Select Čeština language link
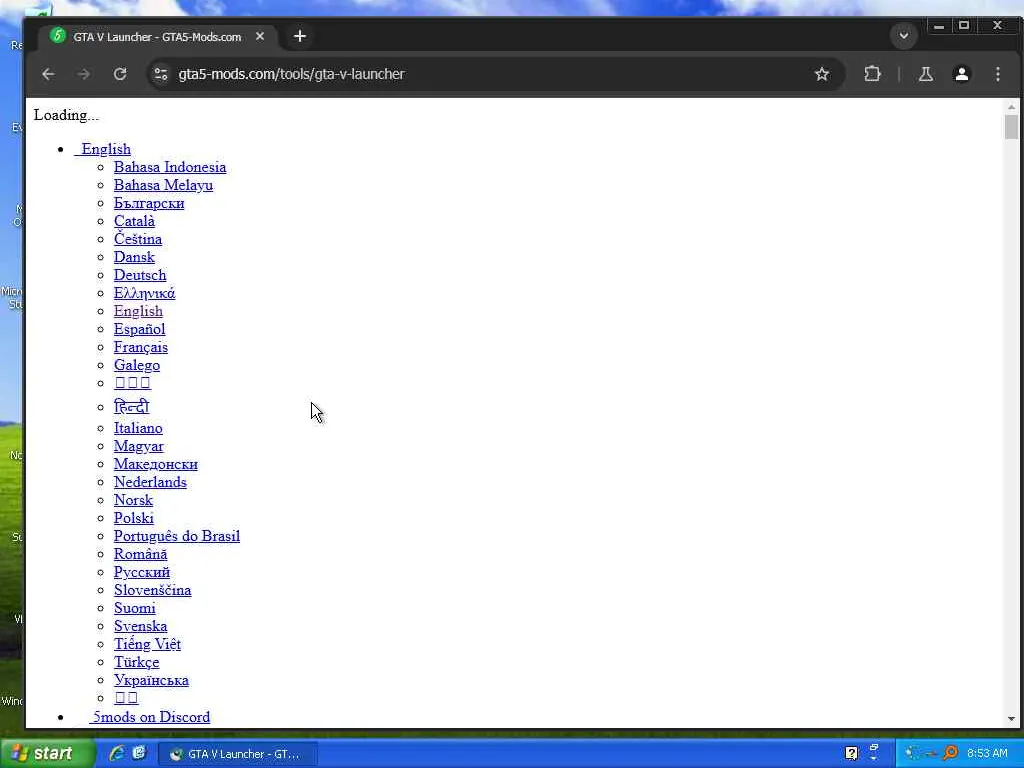The height and width of the screenshot is (768, 1024). tap(138, 239)
